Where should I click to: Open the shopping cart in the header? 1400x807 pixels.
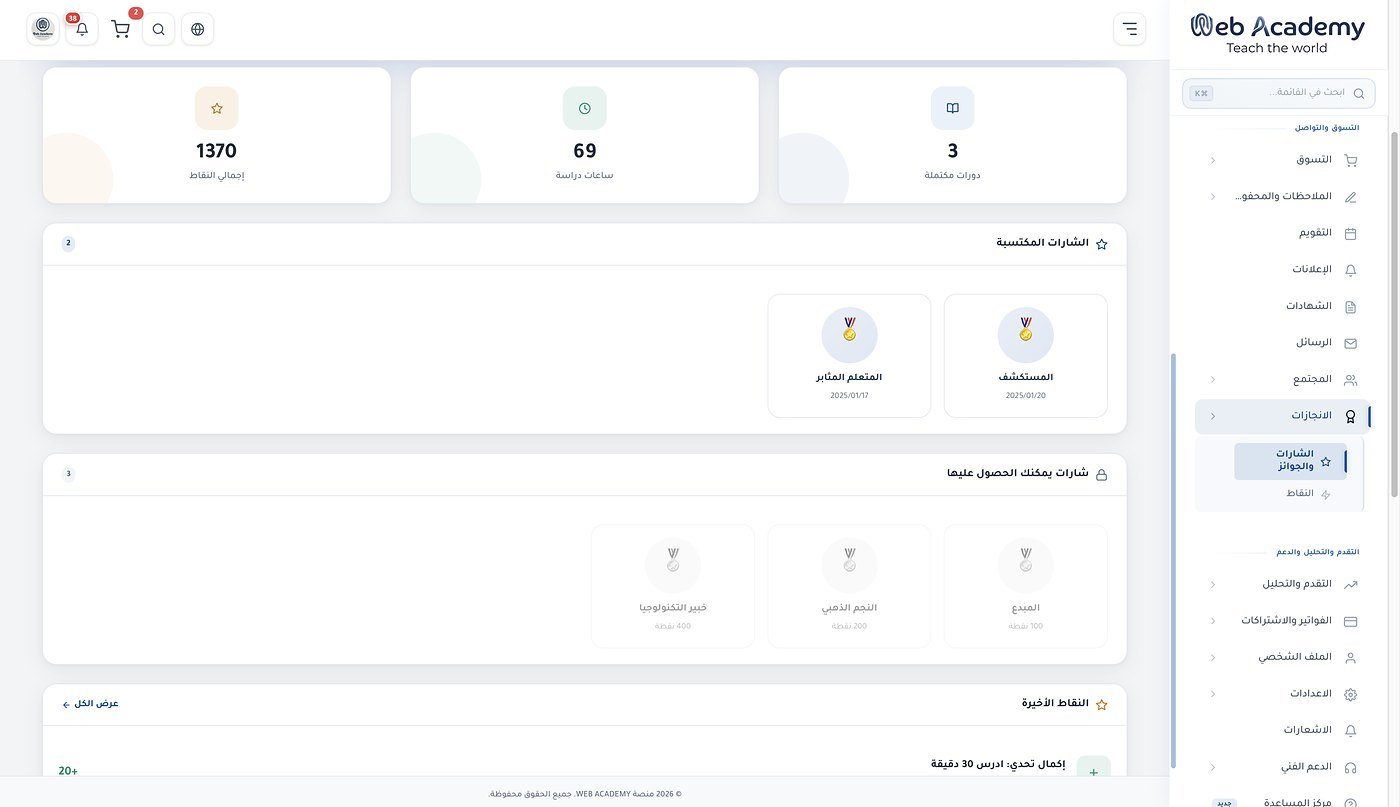coord(121,29)
